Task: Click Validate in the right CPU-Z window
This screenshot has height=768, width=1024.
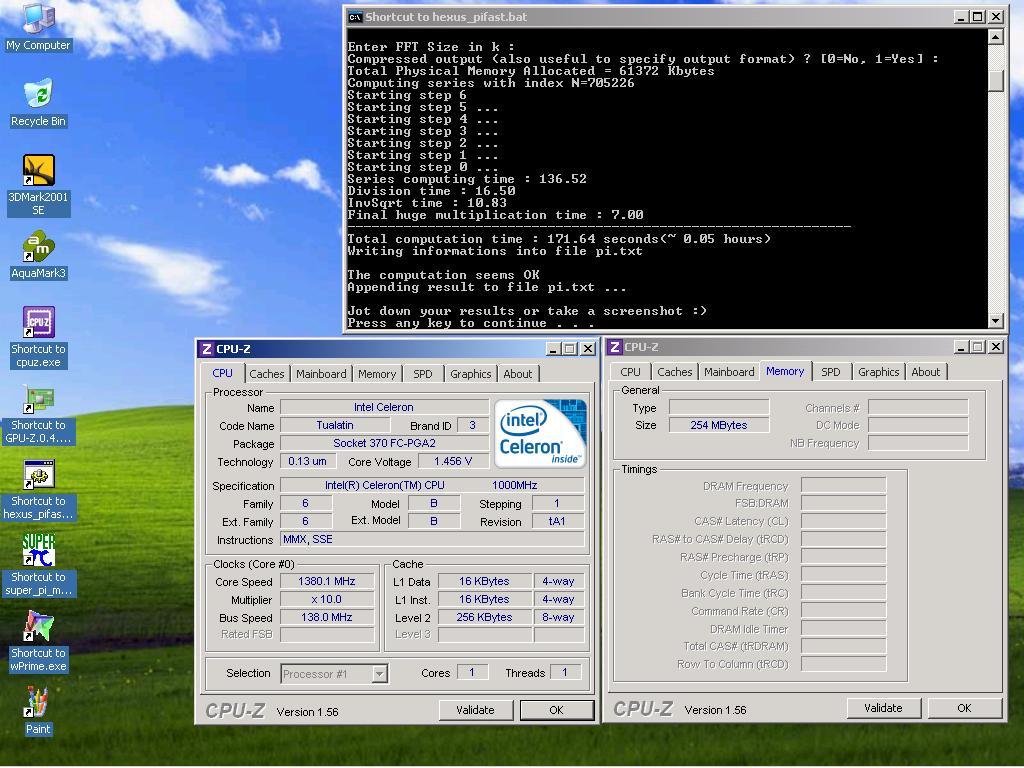Action: point(883,708)
